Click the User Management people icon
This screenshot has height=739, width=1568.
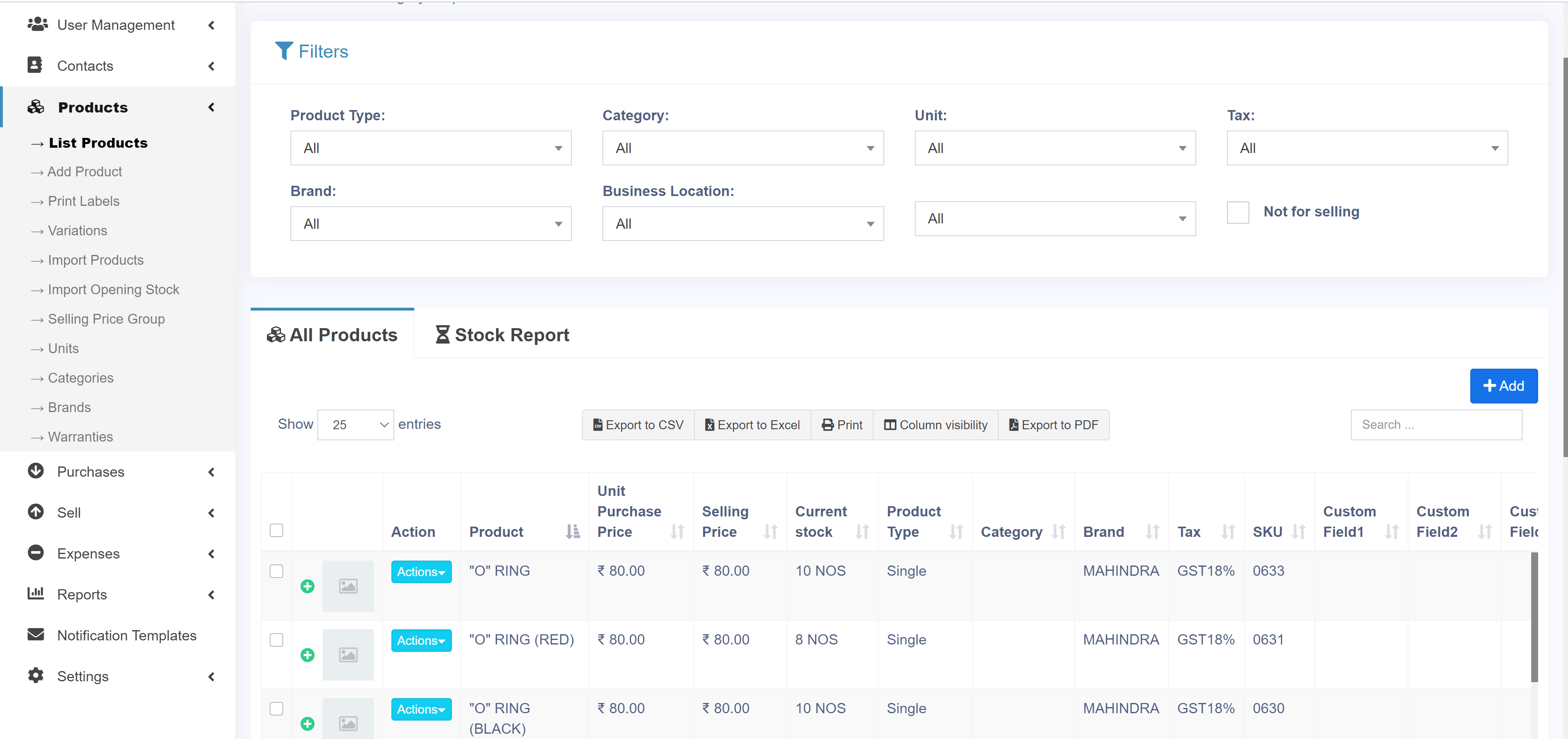37,25
